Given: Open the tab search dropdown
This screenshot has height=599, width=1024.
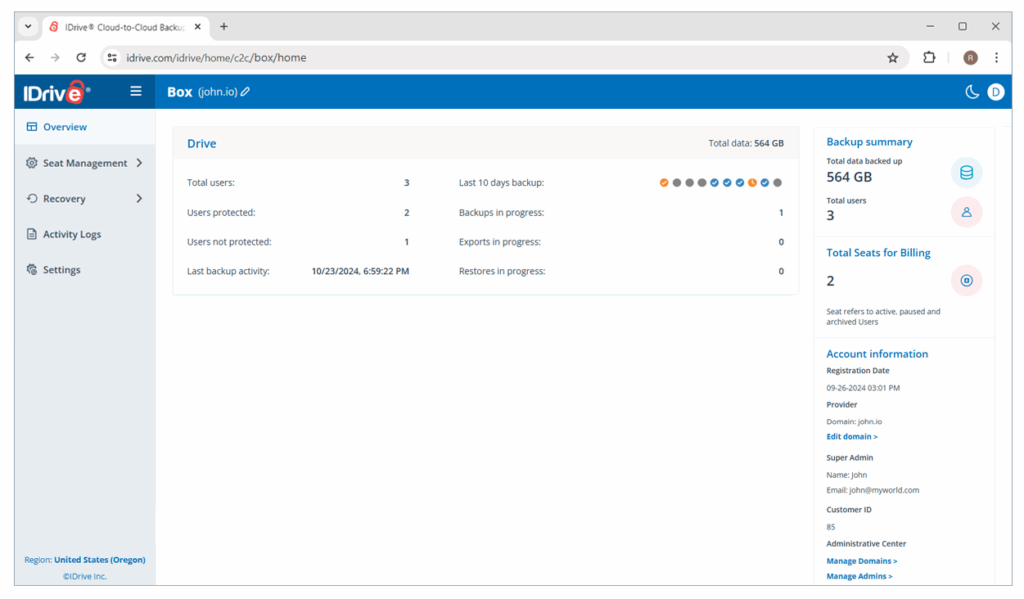Looking at the screenshot, I should click(28, 27).
